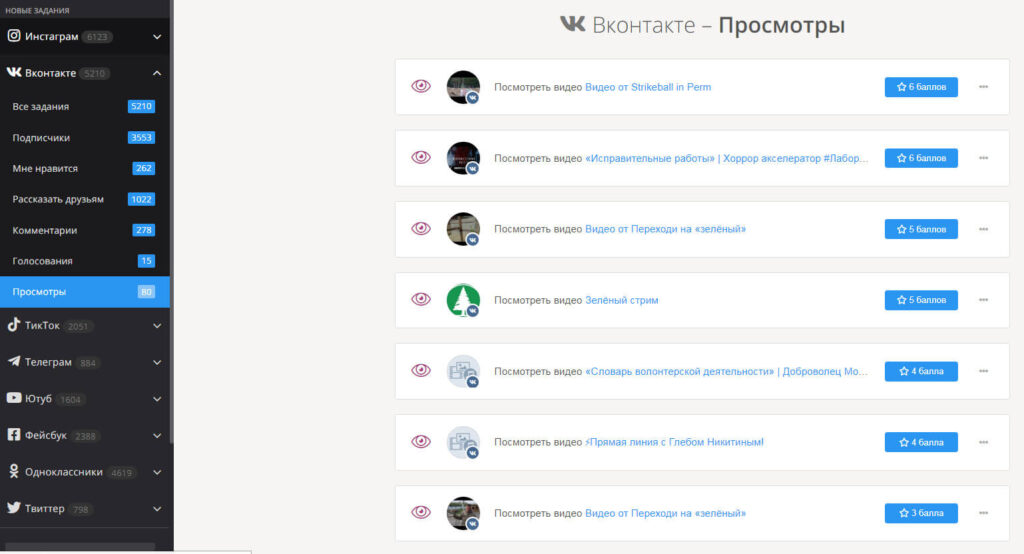
Task: Collapse the Вконтакте section chevron
Action: [157, 73]
